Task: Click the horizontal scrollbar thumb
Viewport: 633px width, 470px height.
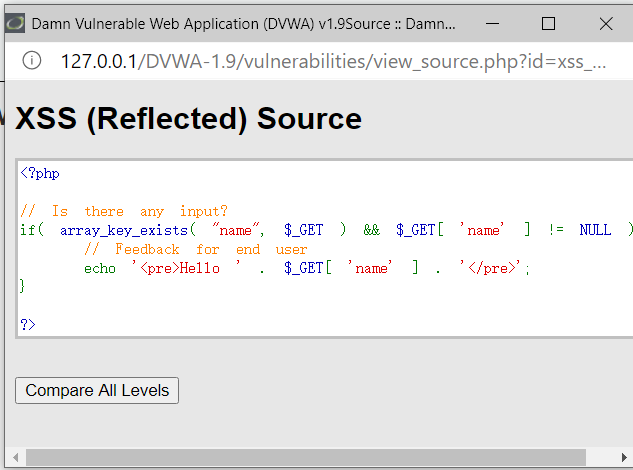Action: (306, 457)
